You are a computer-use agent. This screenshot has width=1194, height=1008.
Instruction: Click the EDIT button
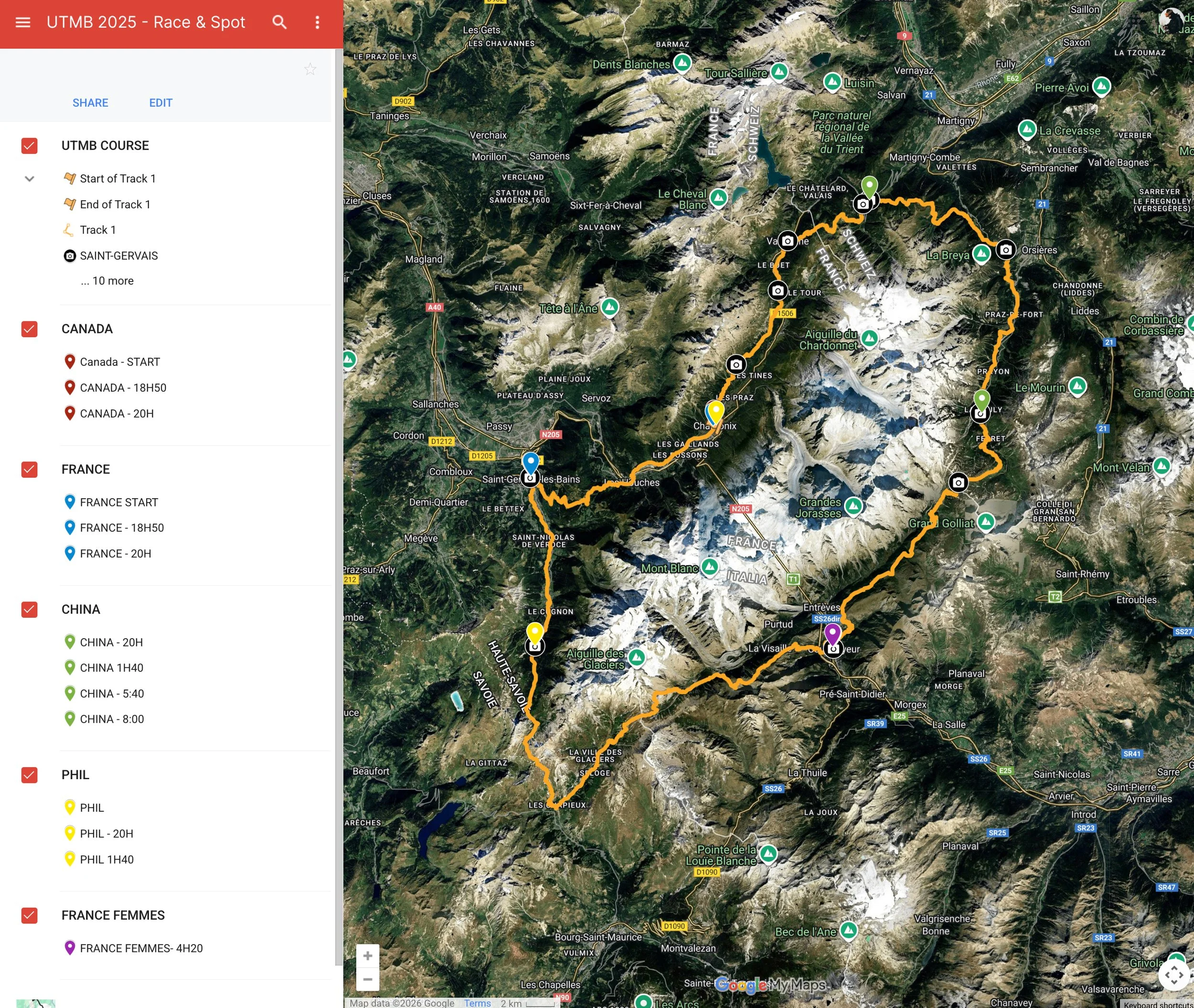pyautogui.click(x=160, y=103)
